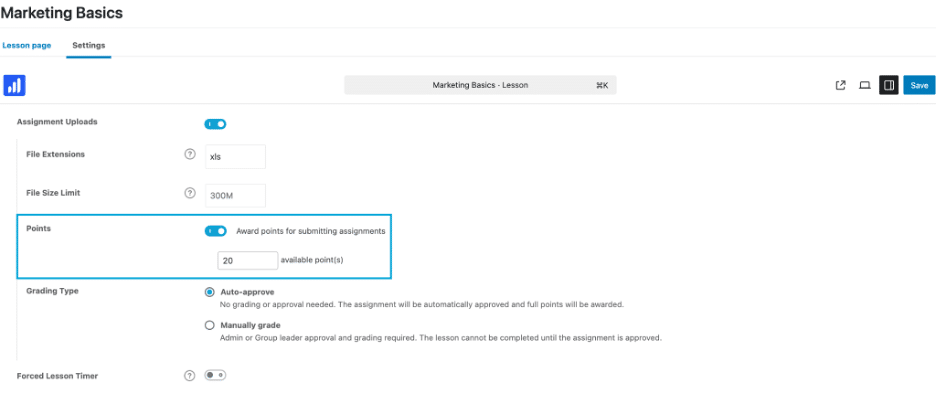Open the Marketing Basics - Lesson command bar

pos(480,85)
